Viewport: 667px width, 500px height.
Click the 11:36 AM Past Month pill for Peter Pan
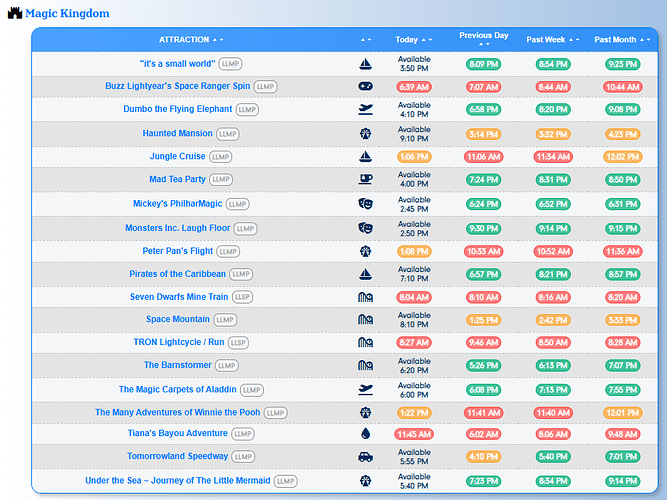click(x=622, y=251)
